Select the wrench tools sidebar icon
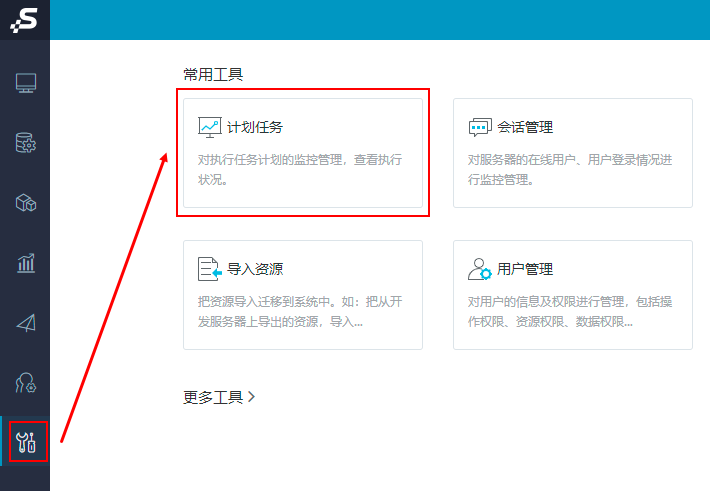The image size is (710, 491). tap(26, 442)
